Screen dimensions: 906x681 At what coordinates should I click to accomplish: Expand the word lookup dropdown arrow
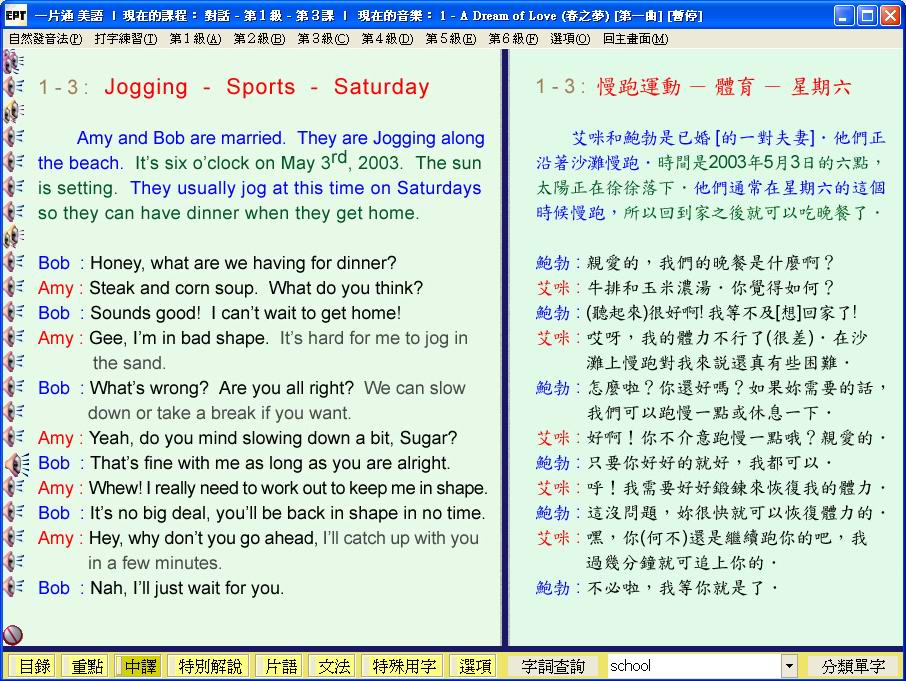click(x=789, y=666)
